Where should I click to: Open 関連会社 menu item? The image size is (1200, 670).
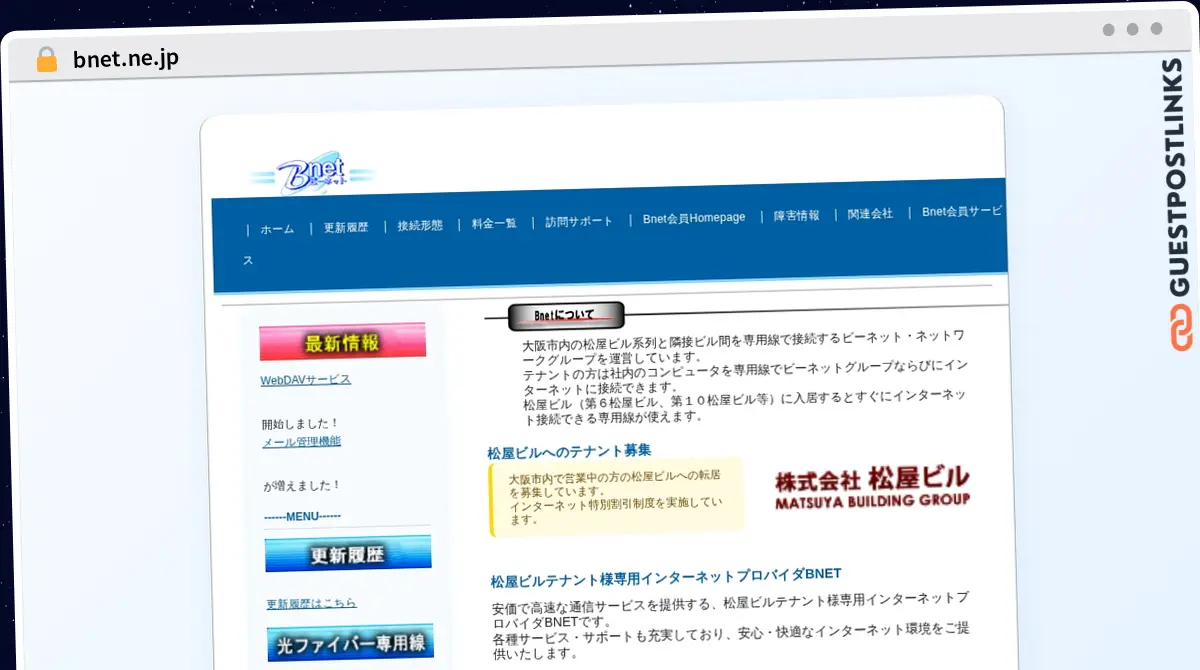click(x=870, y=214)
